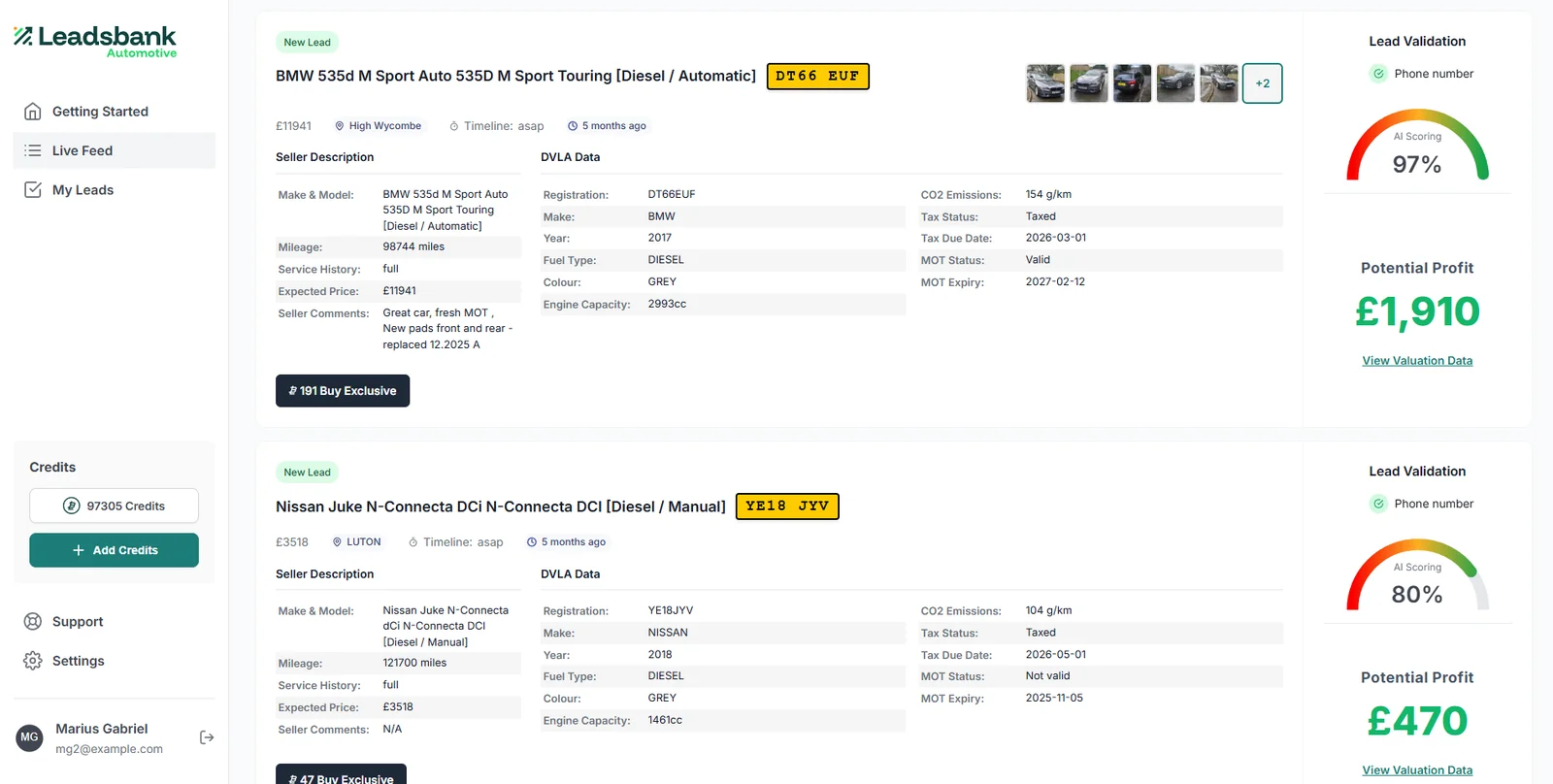Click the £1,910 potential profit amount
The image size is (1553, 784).
pos(1417,311)
